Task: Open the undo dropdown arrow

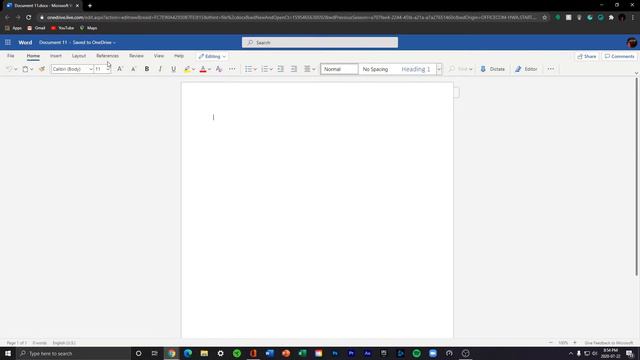Action: pos(16,69)
